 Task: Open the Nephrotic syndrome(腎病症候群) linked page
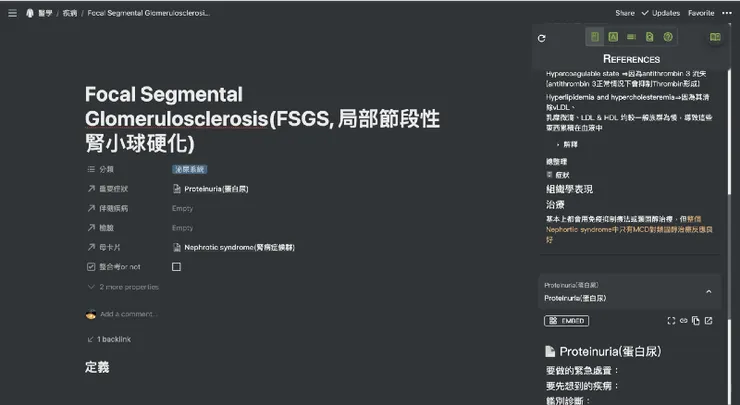tap(234, 247)
